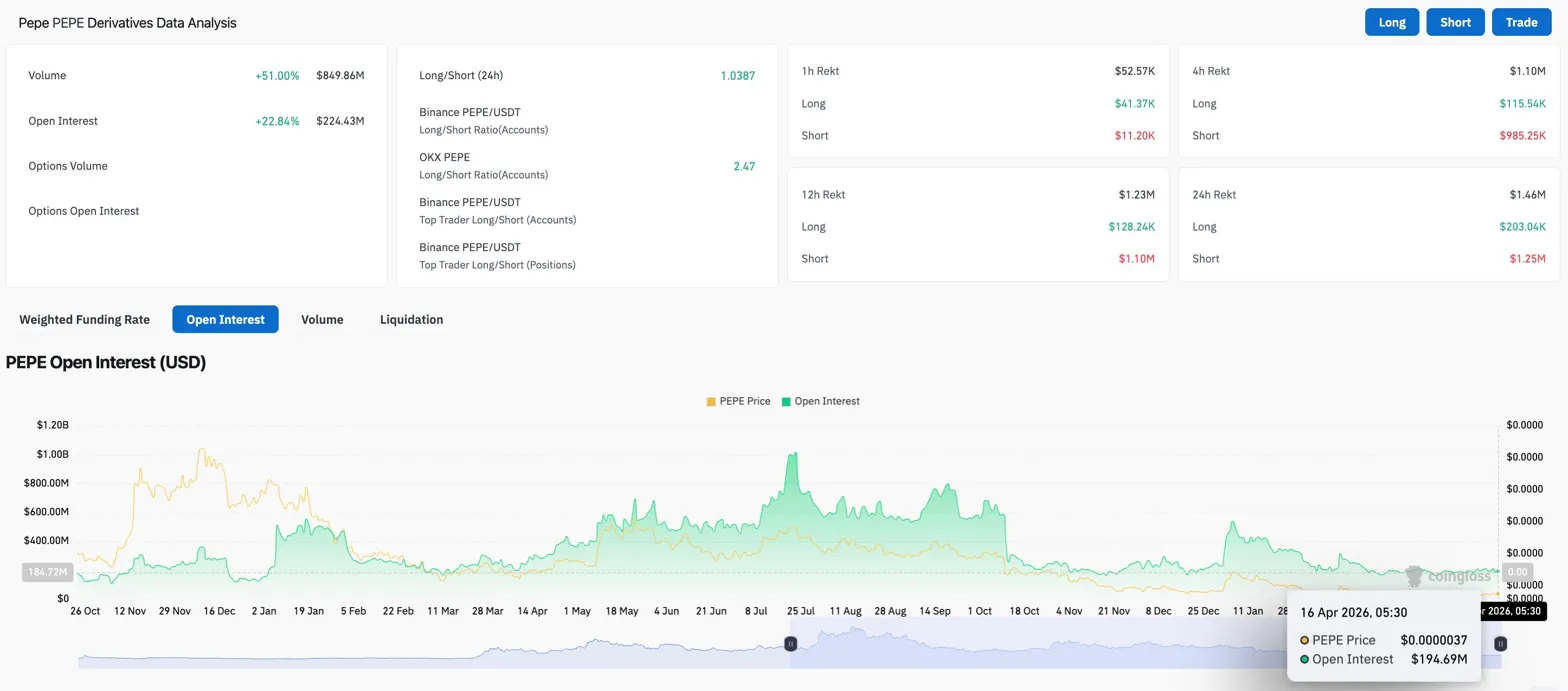Click the 184.72M y-axis marker label

(47, 572)
